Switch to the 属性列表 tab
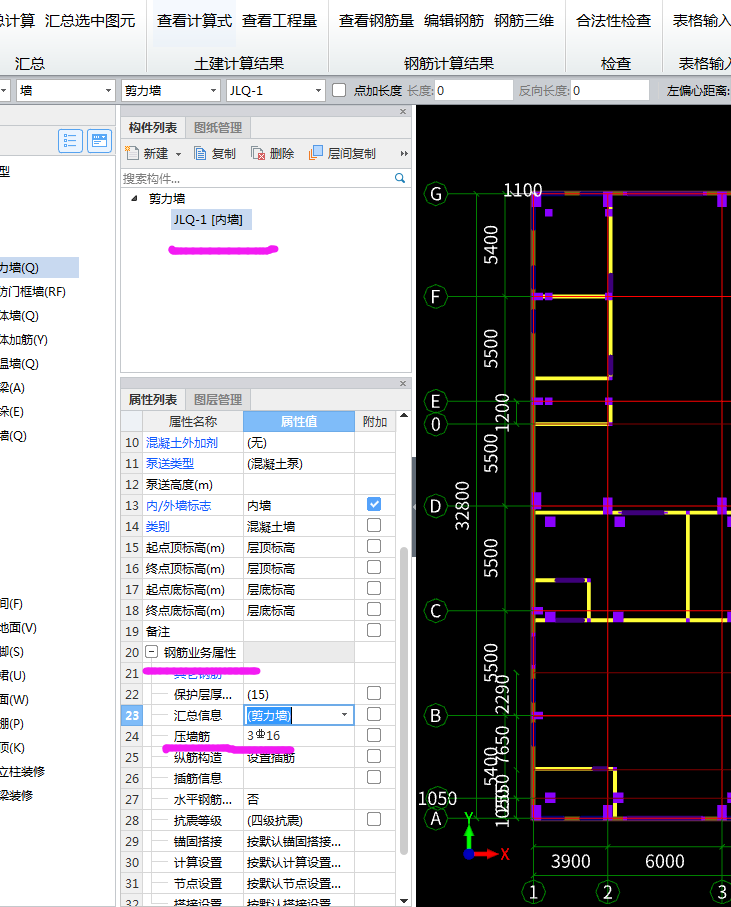The width and height of the screenshot is (731, 907). coord(153,399)
